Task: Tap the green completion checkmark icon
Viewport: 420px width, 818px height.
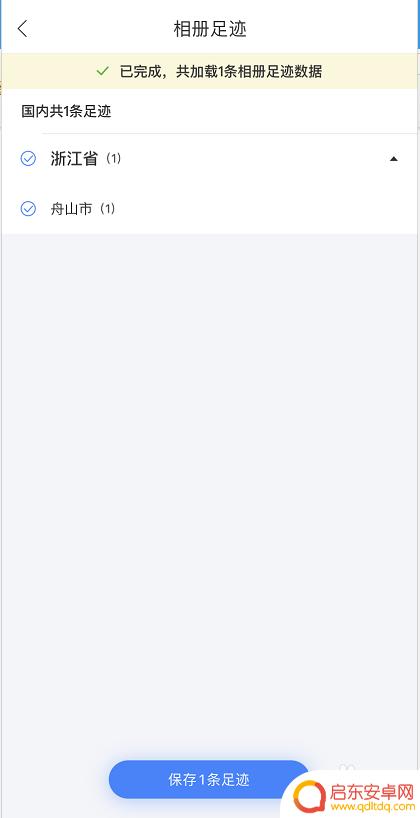Action: click(x=103, y=71)
